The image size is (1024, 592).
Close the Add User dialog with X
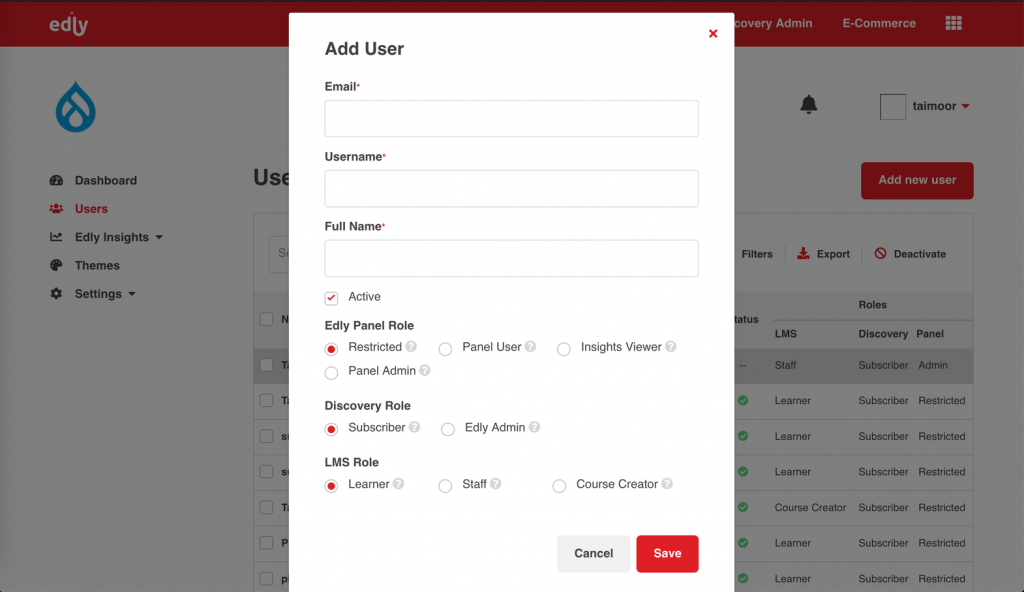pos(713,33)
